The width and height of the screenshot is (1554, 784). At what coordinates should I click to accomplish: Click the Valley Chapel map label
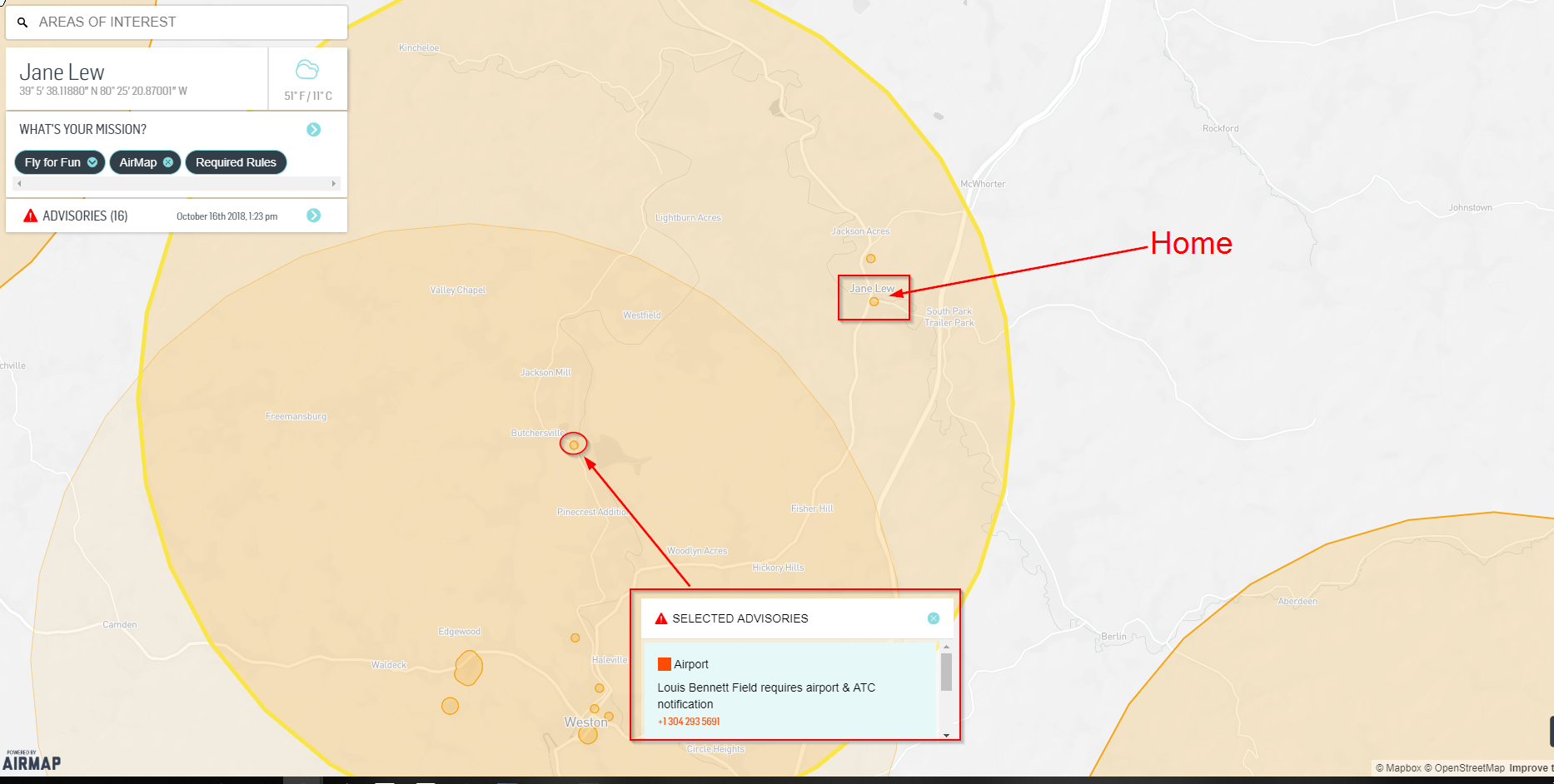coord(458,290)
